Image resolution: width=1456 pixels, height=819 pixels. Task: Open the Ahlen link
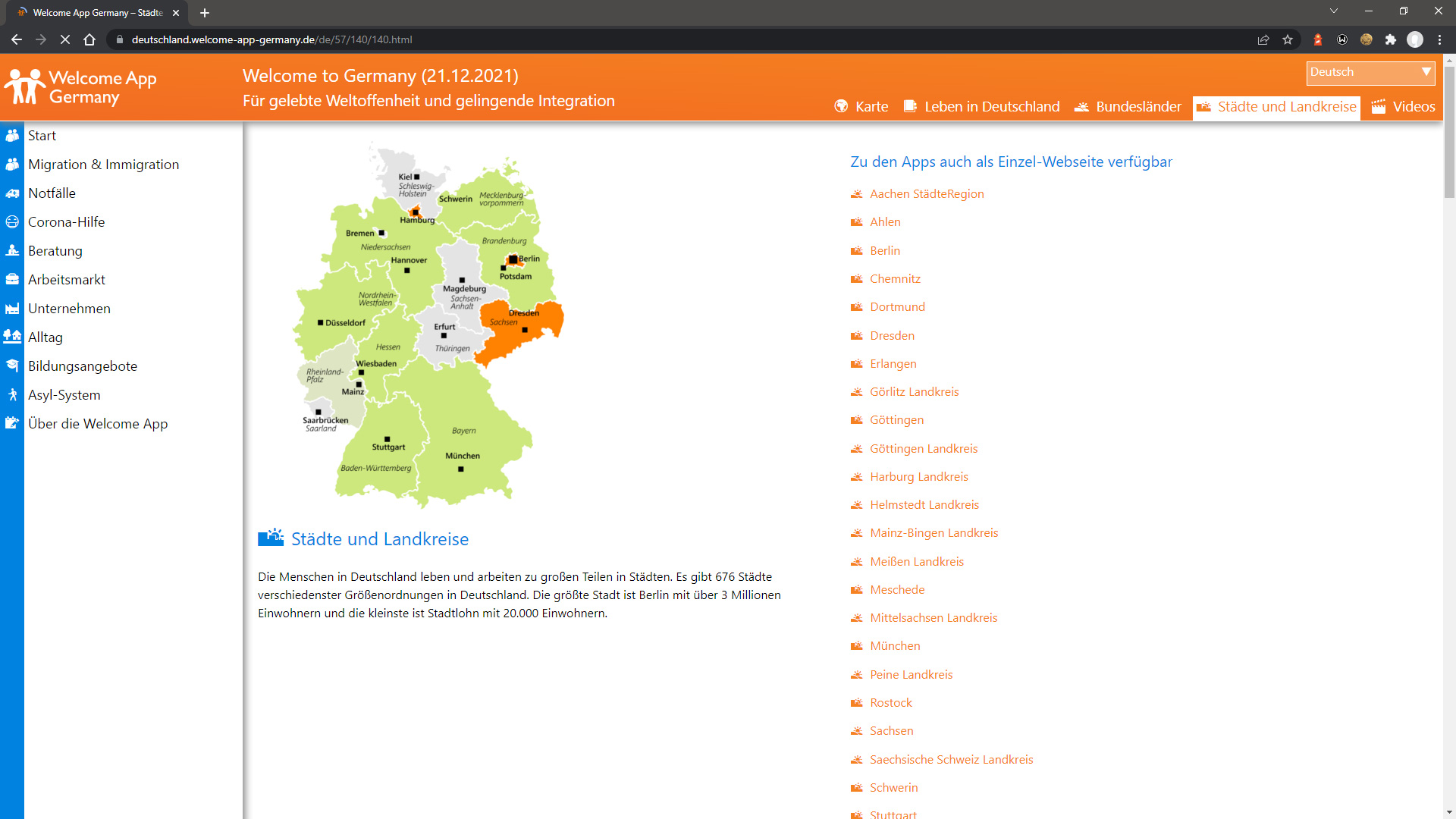click(885, 222)
